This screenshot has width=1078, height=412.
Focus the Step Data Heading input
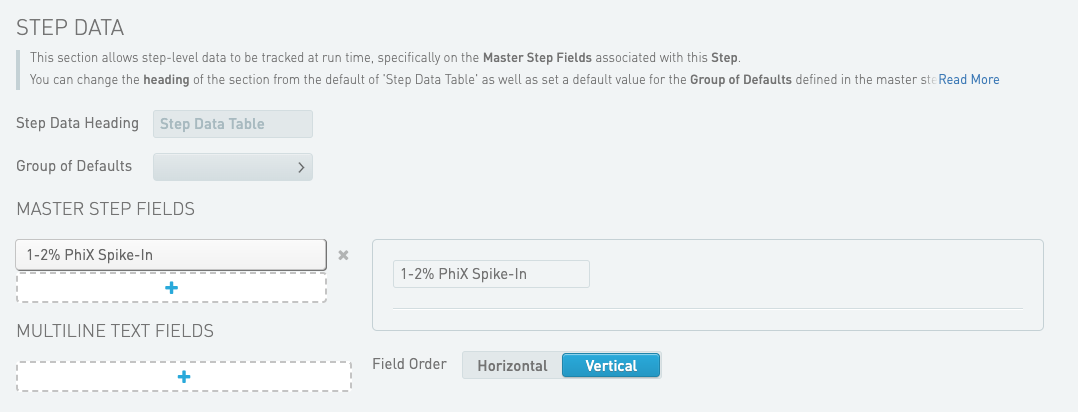[x=233, y=124]
